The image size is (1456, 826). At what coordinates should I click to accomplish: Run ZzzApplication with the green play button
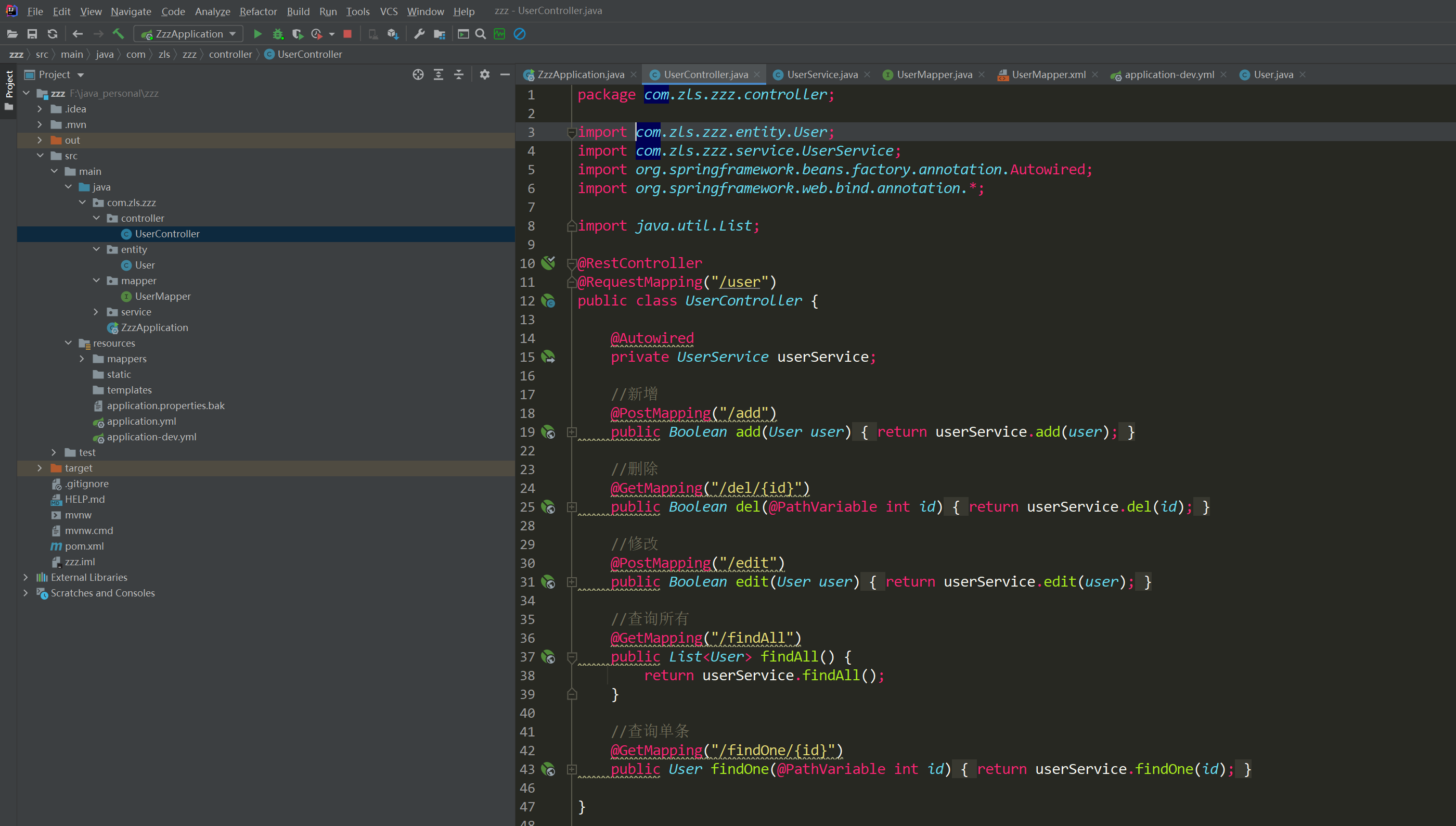(257, 34)
